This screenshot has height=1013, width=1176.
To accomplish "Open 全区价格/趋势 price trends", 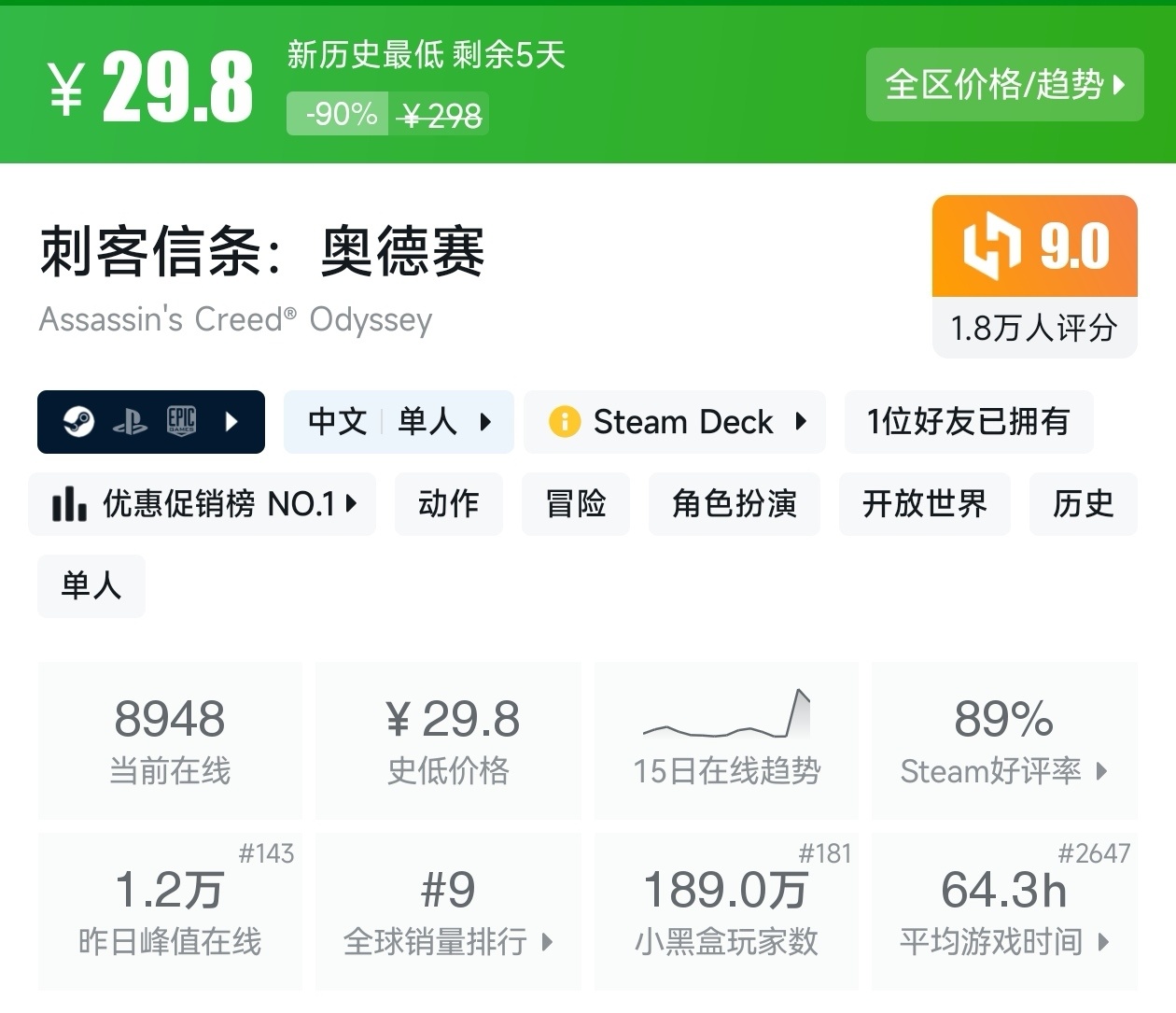I will coord(1004,85).
